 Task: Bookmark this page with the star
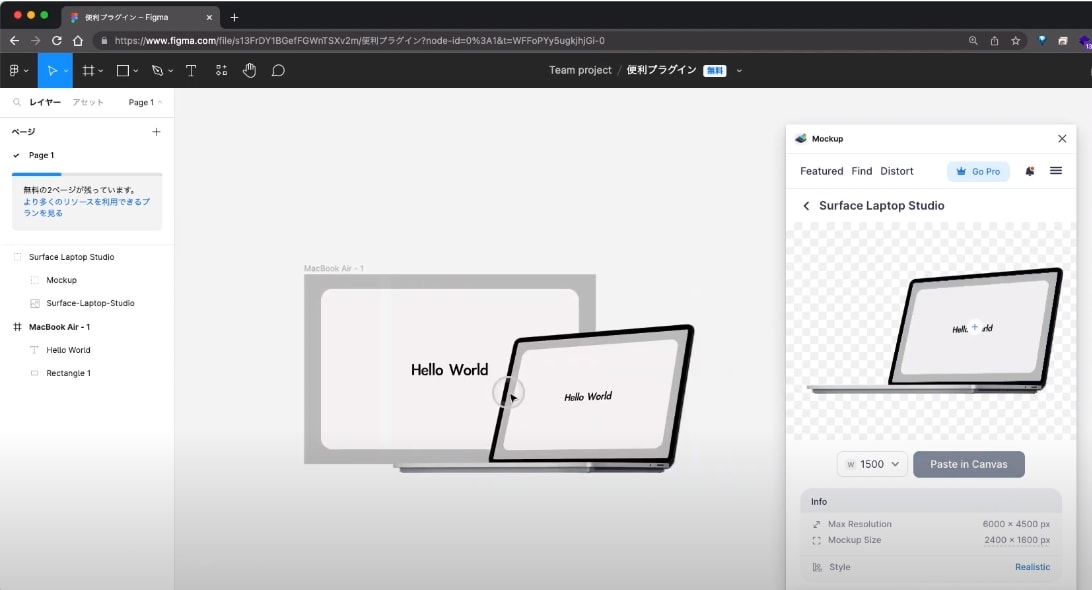tap(1015, 40)
